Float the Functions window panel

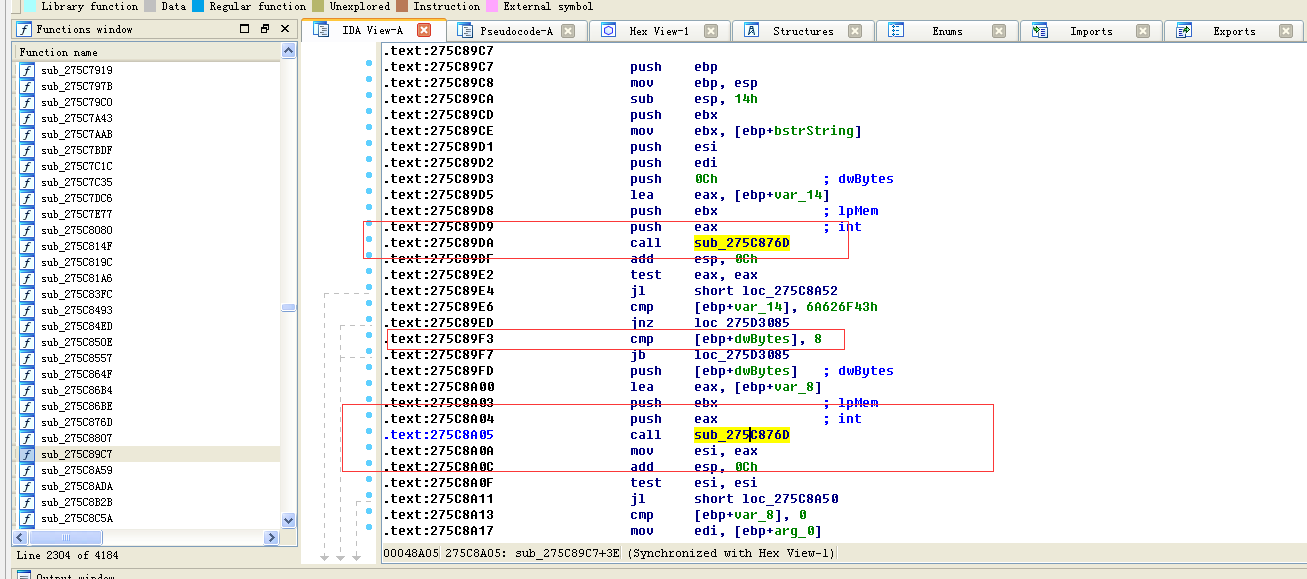point(264,30)
